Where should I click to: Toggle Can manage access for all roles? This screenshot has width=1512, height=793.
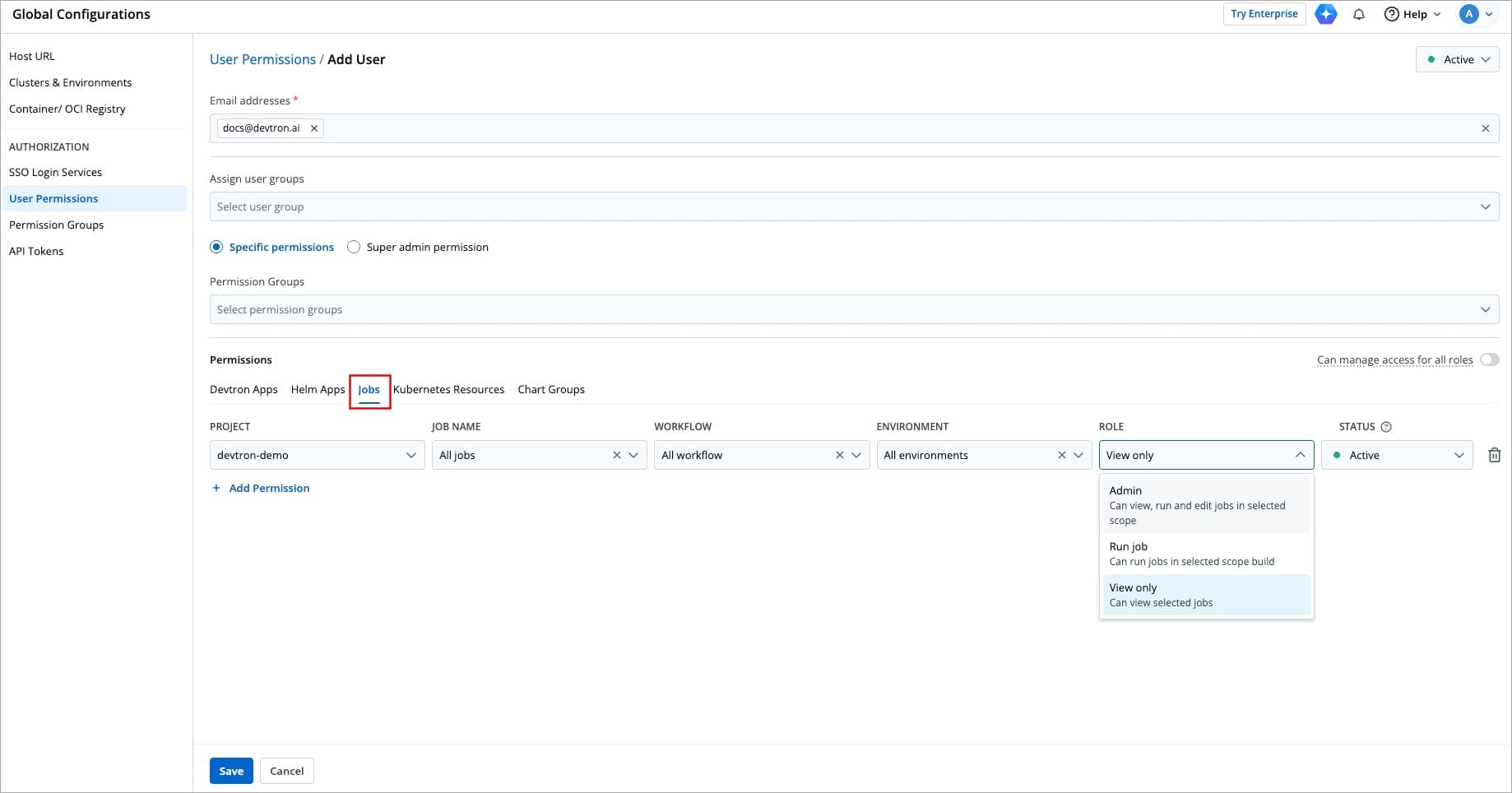coord(1489,359)
